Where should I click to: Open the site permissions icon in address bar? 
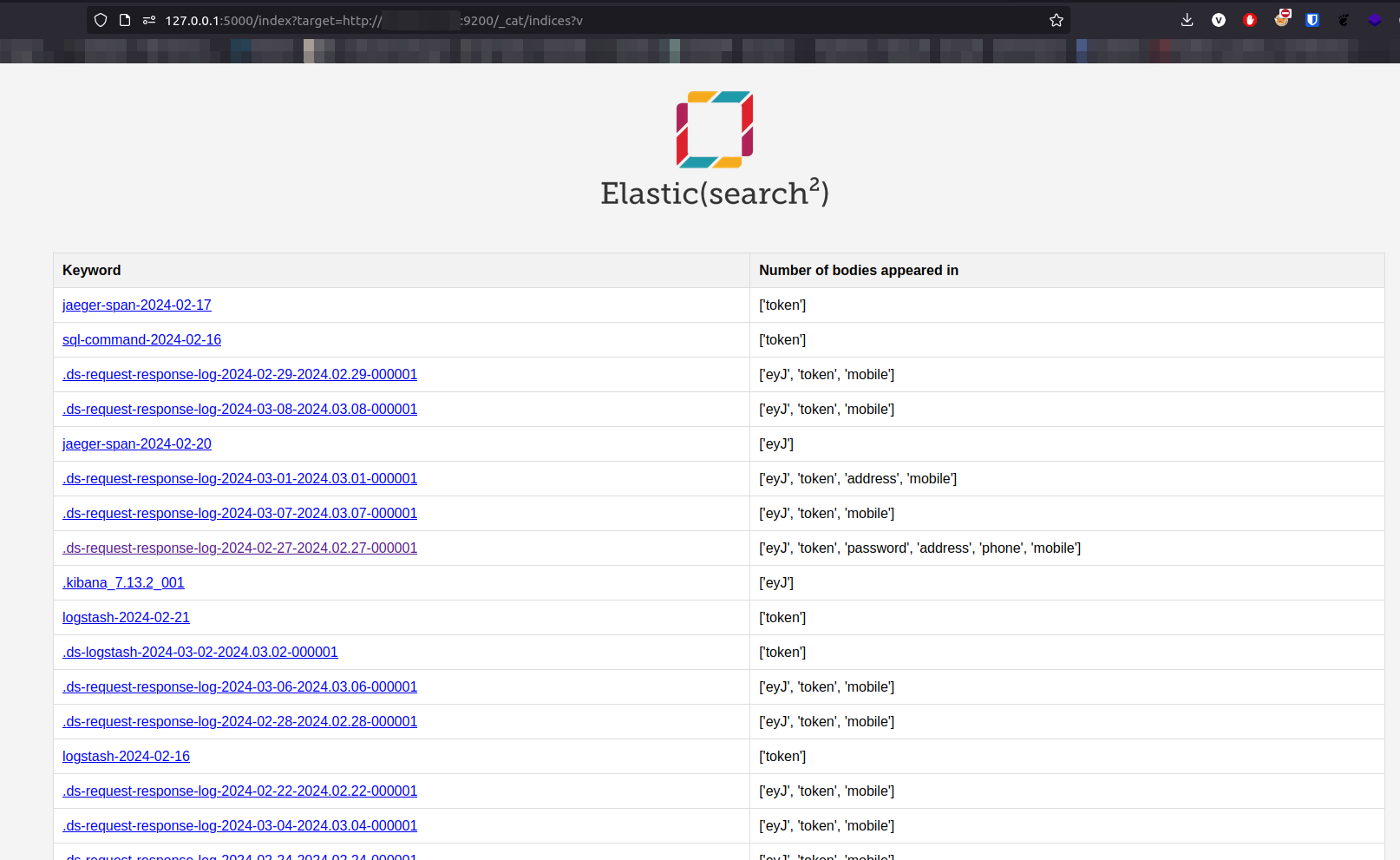[149, 20]
